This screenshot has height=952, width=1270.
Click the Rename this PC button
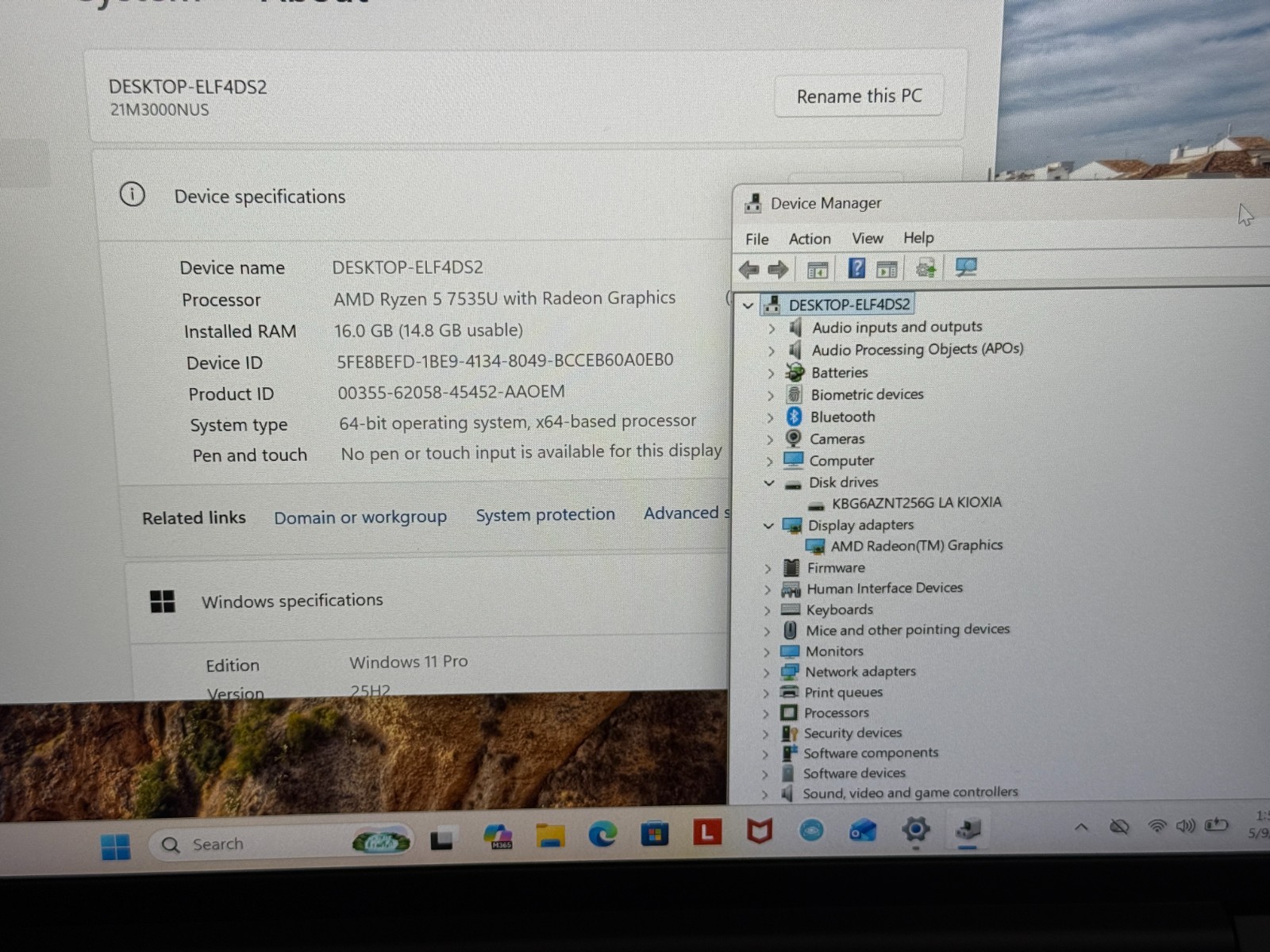click(859, 96)
